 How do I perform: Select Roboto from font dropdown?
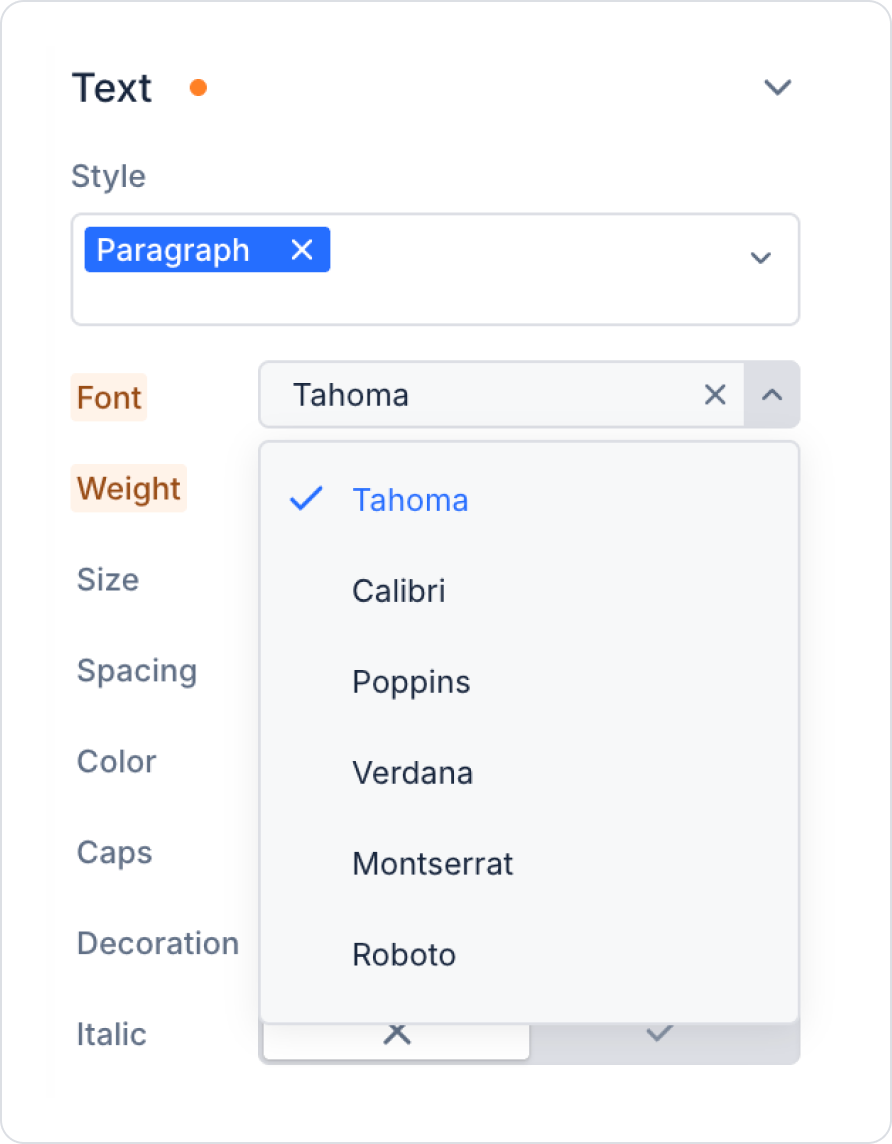click(x=404, y=955)
